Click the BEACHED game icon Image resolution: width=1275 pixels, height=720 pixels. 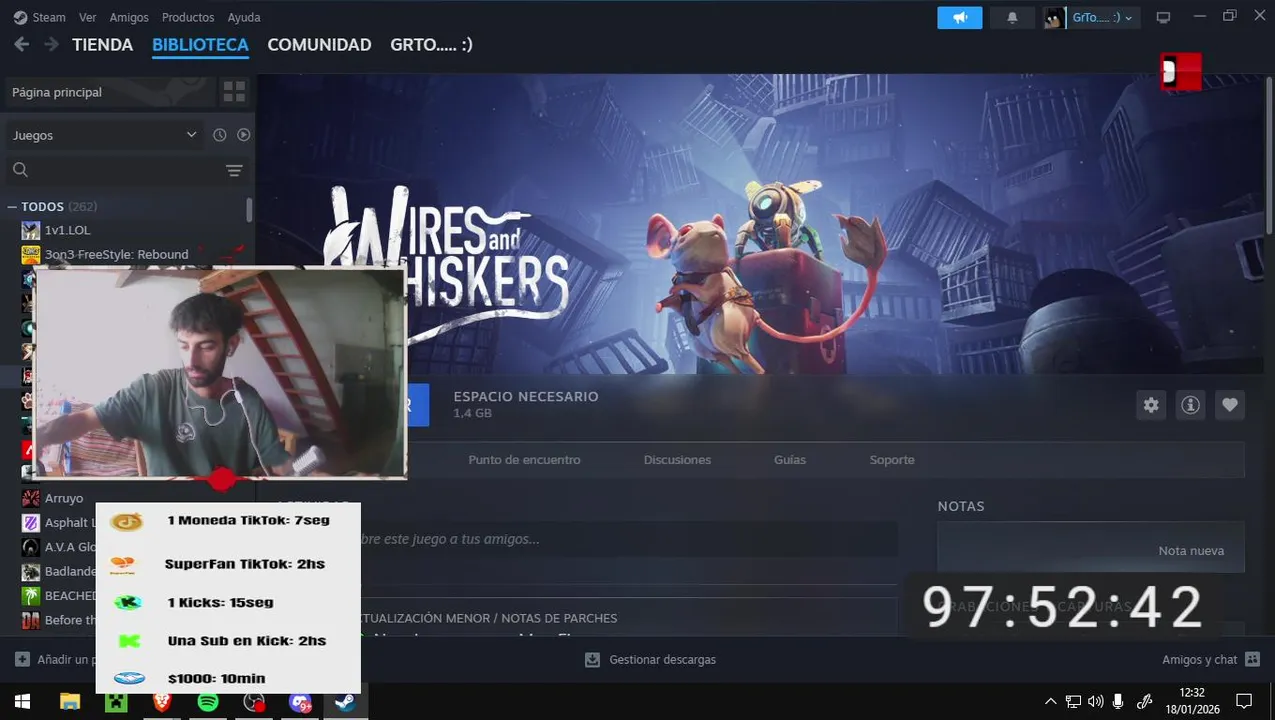point(31,596)
